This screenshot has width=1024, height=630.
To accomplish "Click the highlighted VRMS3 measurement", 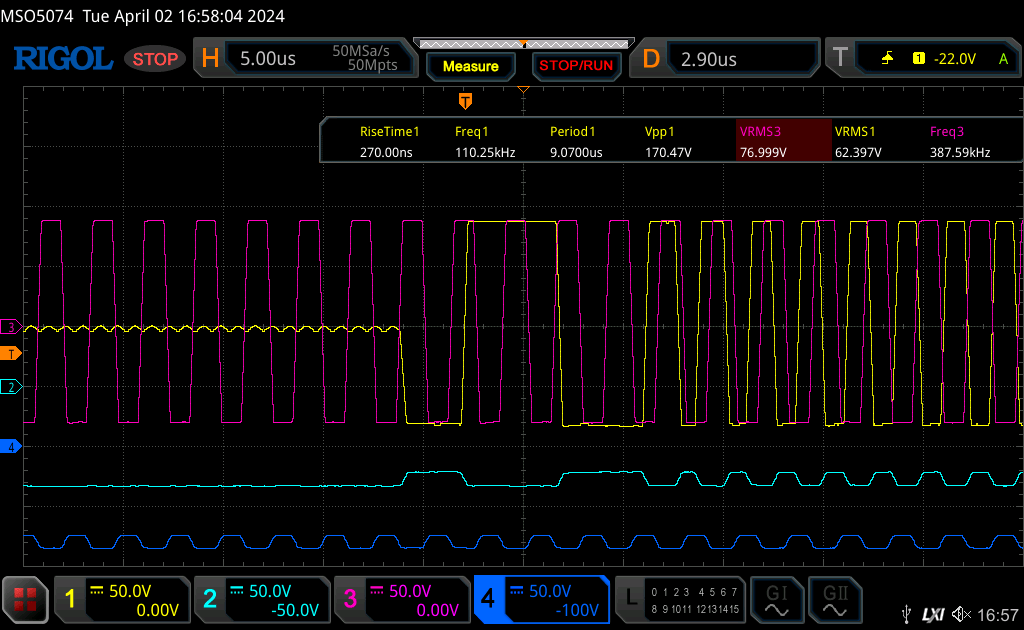I will [783, 140].
